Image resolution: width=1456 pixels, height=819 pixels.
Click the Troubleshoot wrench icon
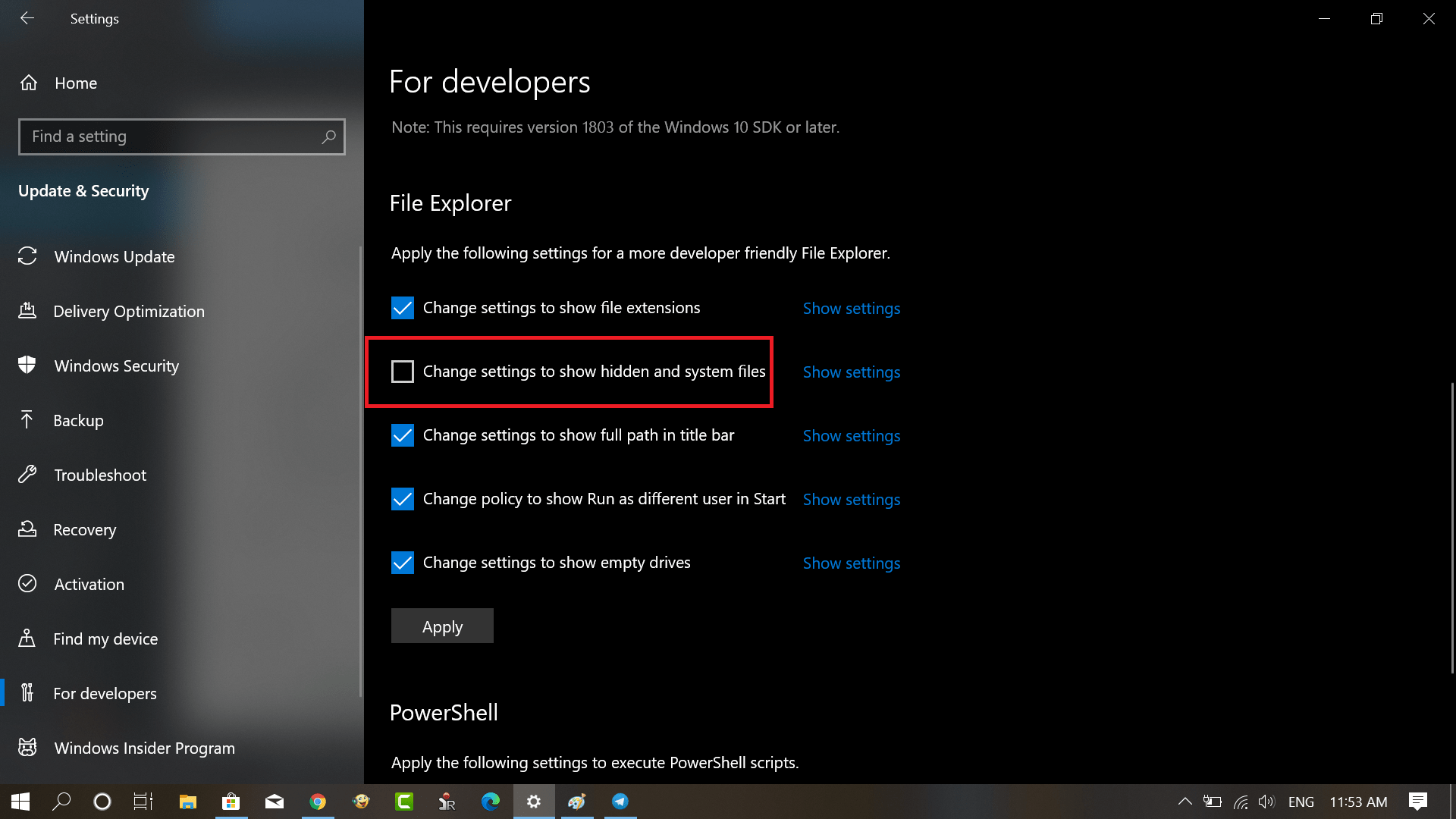27,475
